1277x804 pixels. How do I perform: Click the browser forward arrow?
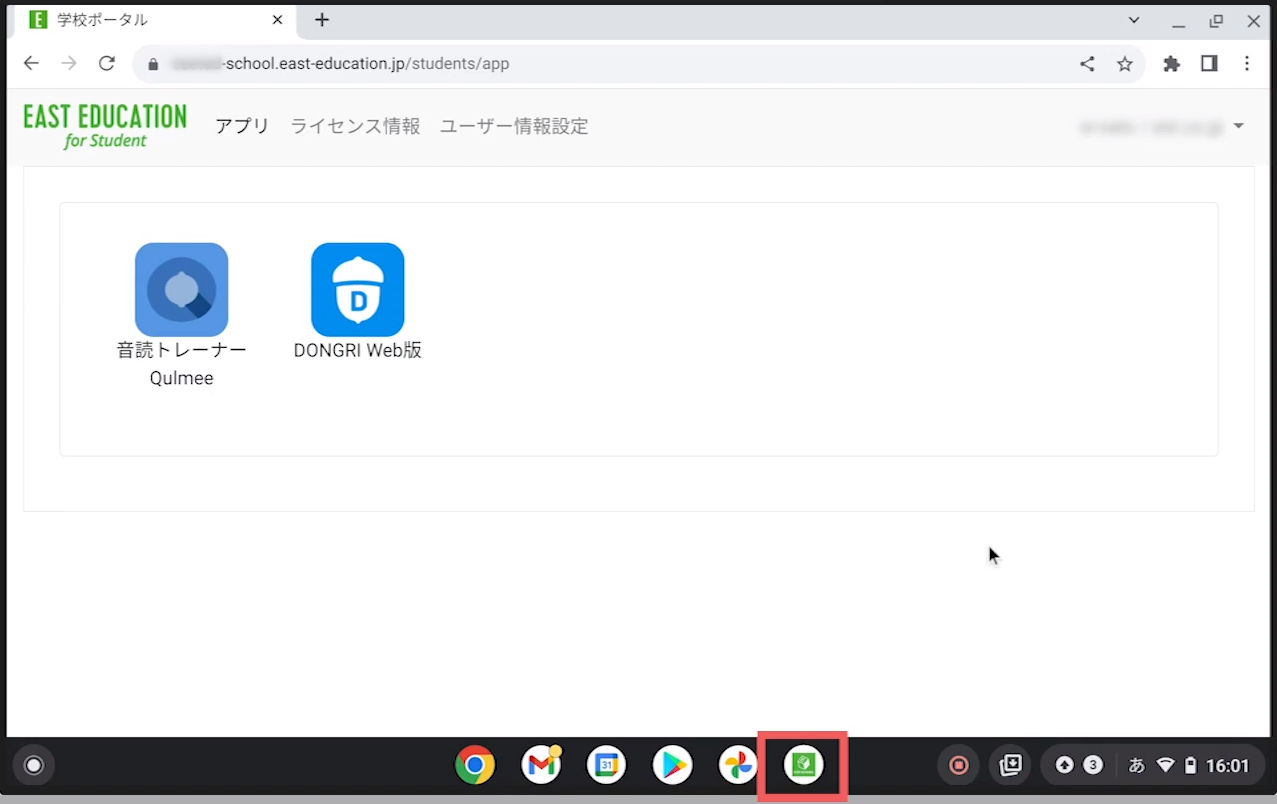coord(69,63)
